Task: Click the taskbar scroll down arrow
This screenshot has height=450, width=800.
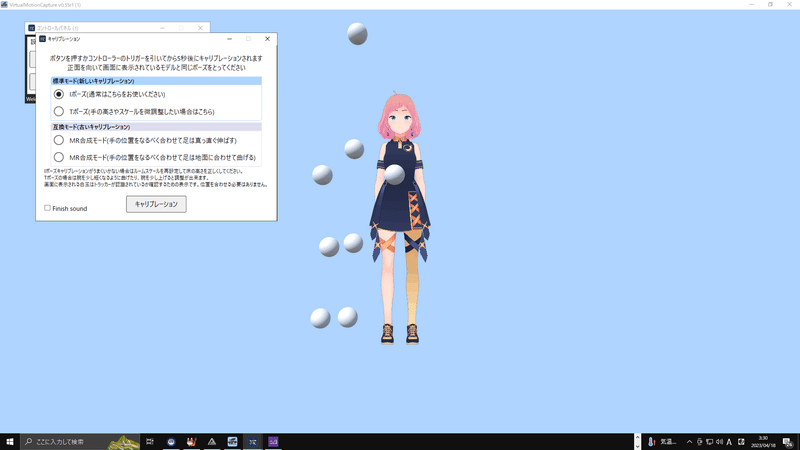Action: tap(637, 446)
